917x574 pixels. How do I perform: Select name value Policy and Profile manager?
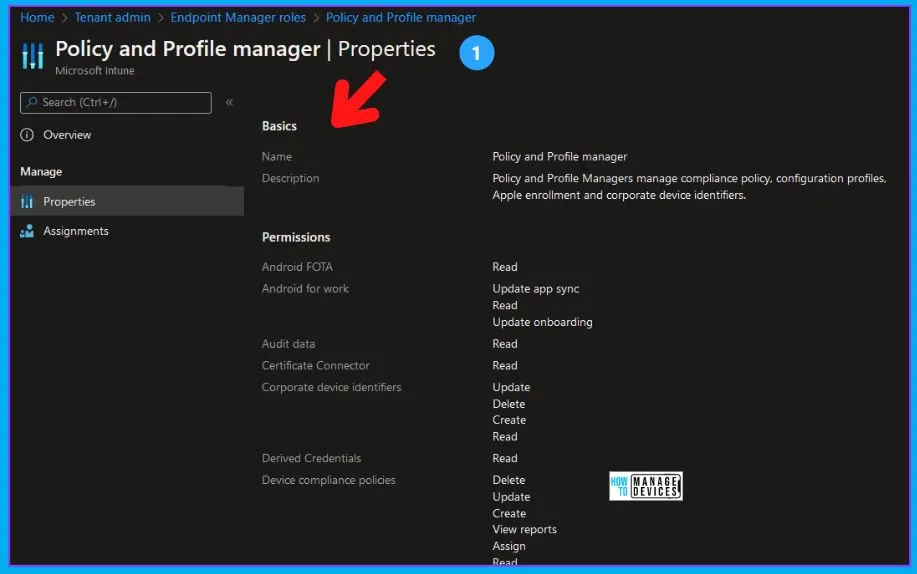560,157
